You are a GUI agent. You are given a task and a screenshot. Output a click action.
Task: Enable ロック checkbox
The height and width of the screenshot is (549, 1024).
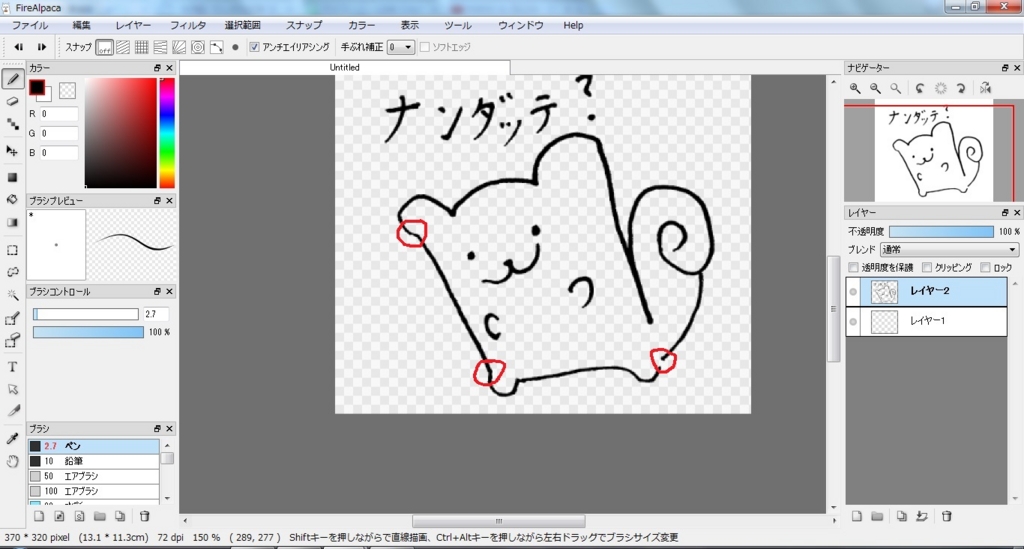point(985,268)
